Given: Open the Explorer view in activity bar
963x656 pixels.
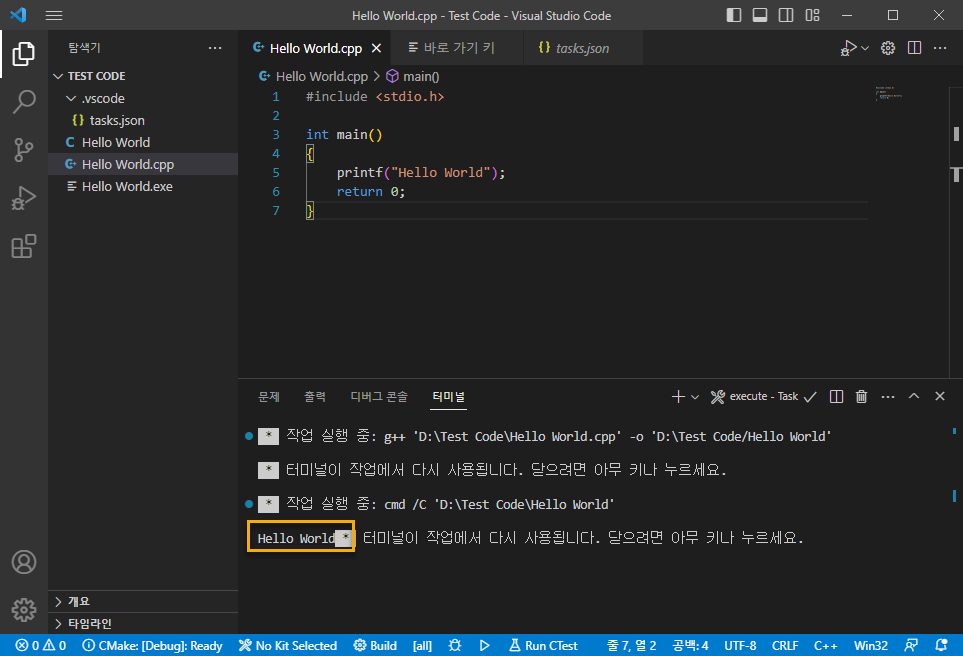Looking at the screenshot, I should click(23, 54).
